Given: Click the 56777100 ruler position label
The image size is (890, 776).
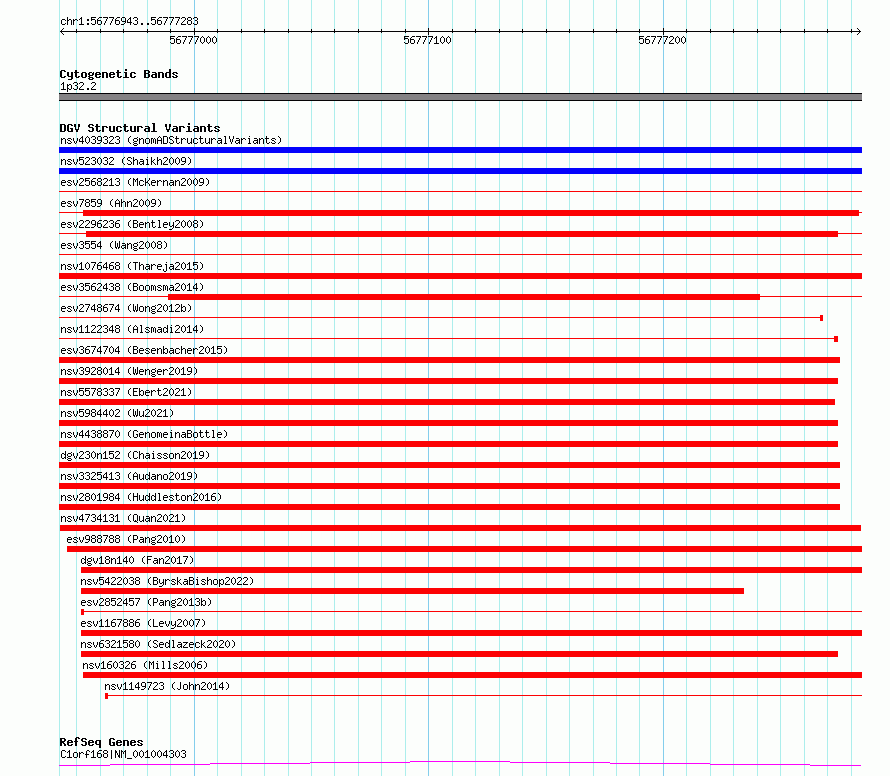Looking at the screenshot, I should 427,40.
